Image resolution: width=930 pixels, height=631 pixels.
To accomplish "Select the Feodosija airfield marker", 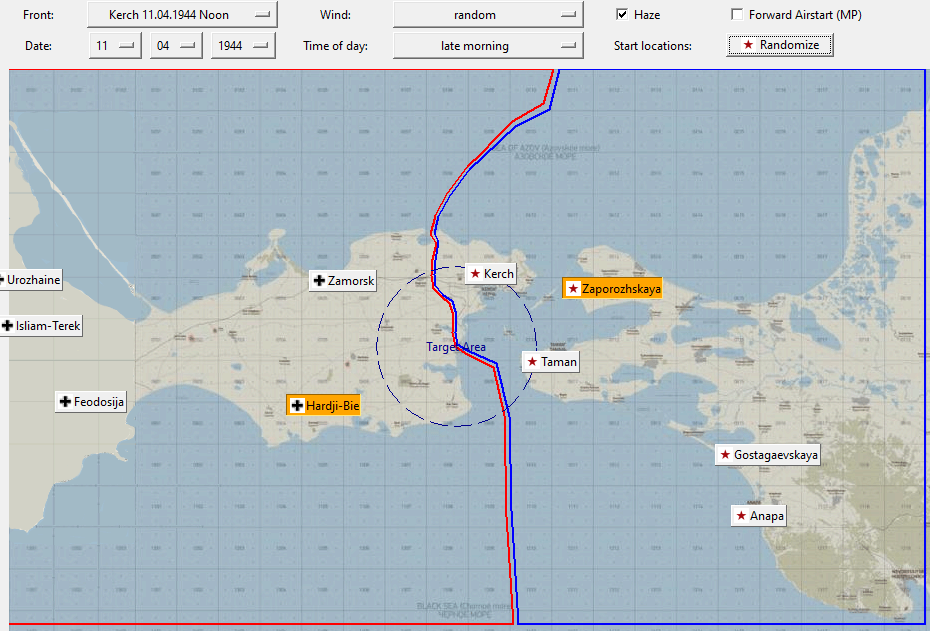I will 91,401.
